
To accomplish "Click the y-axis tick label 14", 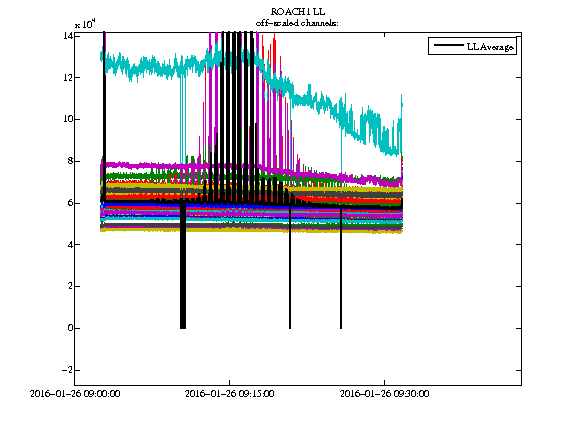I will [67, 36].
